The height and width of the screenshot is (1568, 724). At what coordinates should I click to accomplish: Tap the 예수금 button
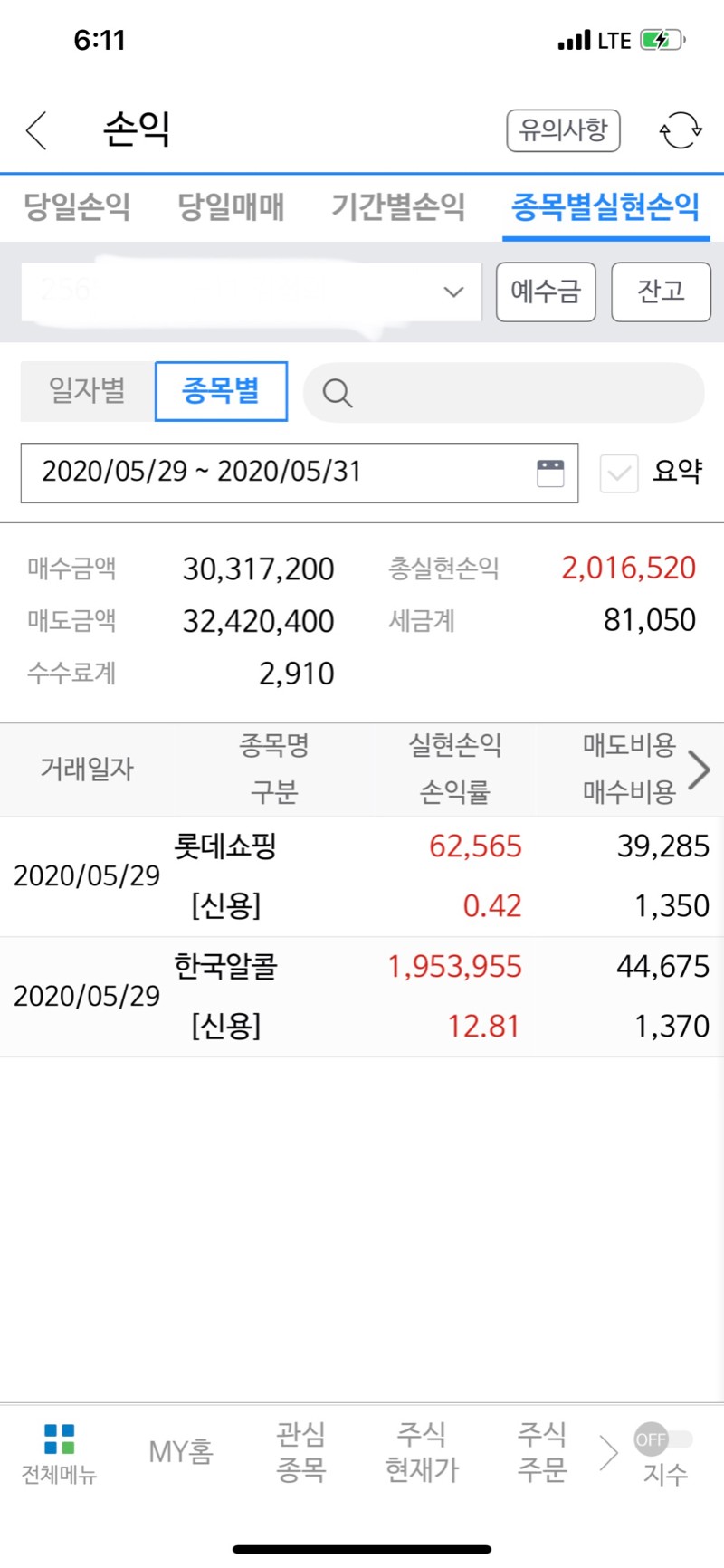(546, 292)
